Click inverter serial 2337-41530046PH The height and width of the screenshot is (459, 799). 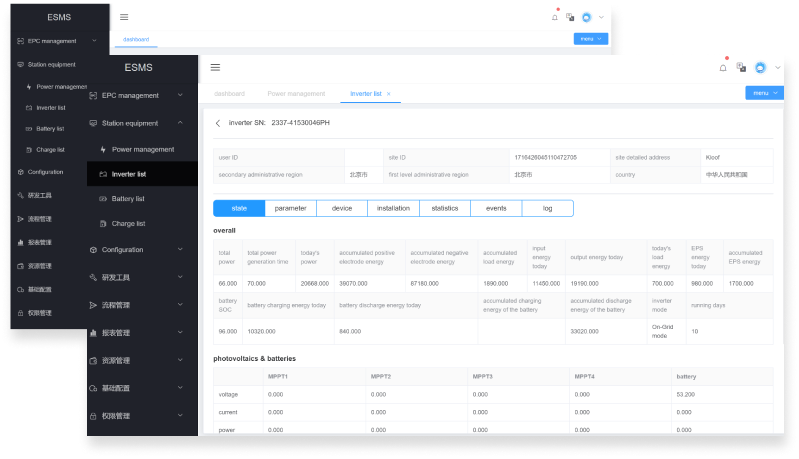point(300,123)
